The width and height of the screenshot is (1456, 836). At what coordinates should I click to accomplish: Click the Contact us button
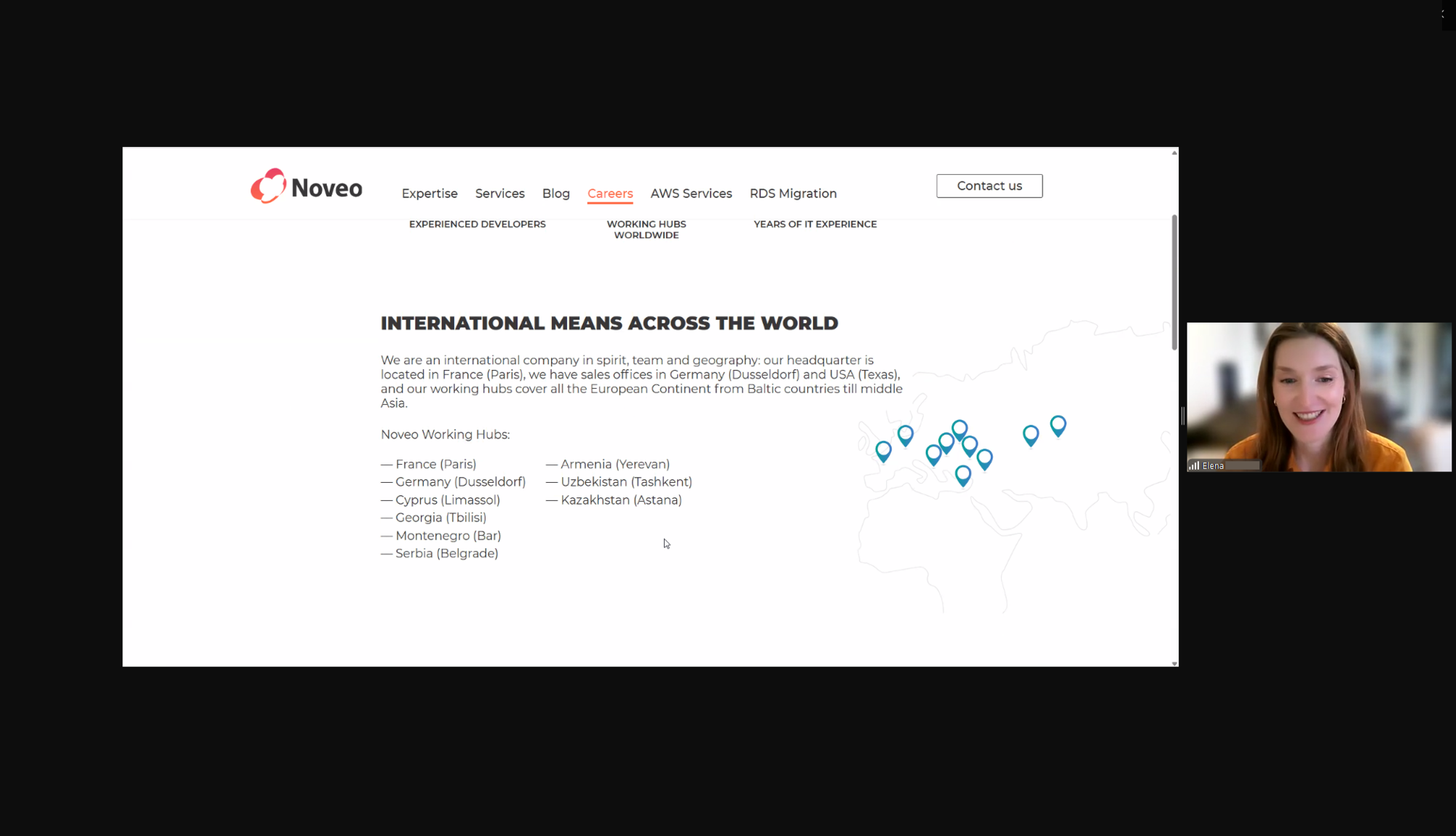[989, 186]
